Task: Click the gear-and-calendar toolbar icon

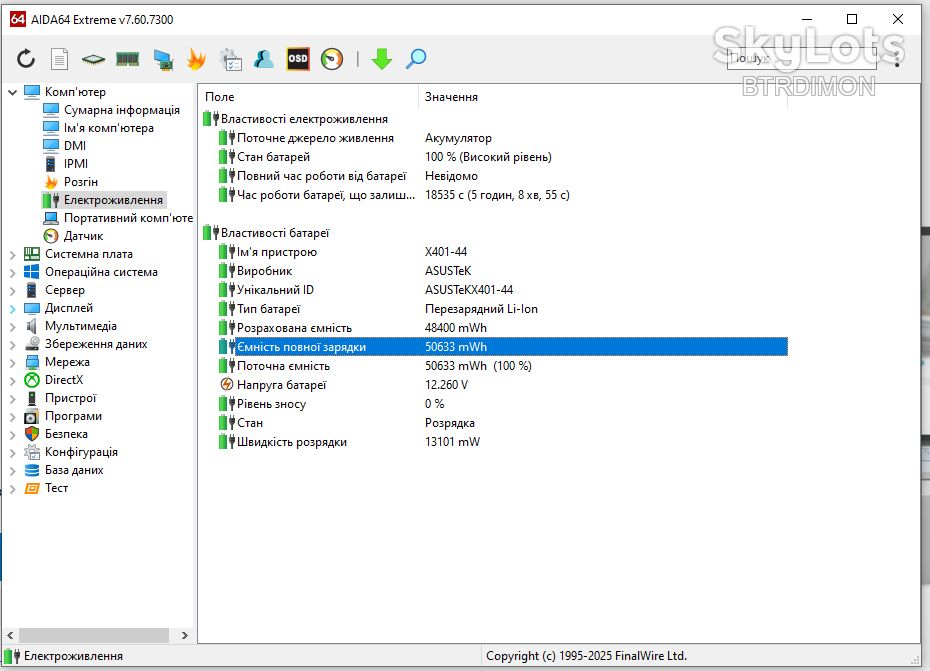Action: [x=230, y=59]
